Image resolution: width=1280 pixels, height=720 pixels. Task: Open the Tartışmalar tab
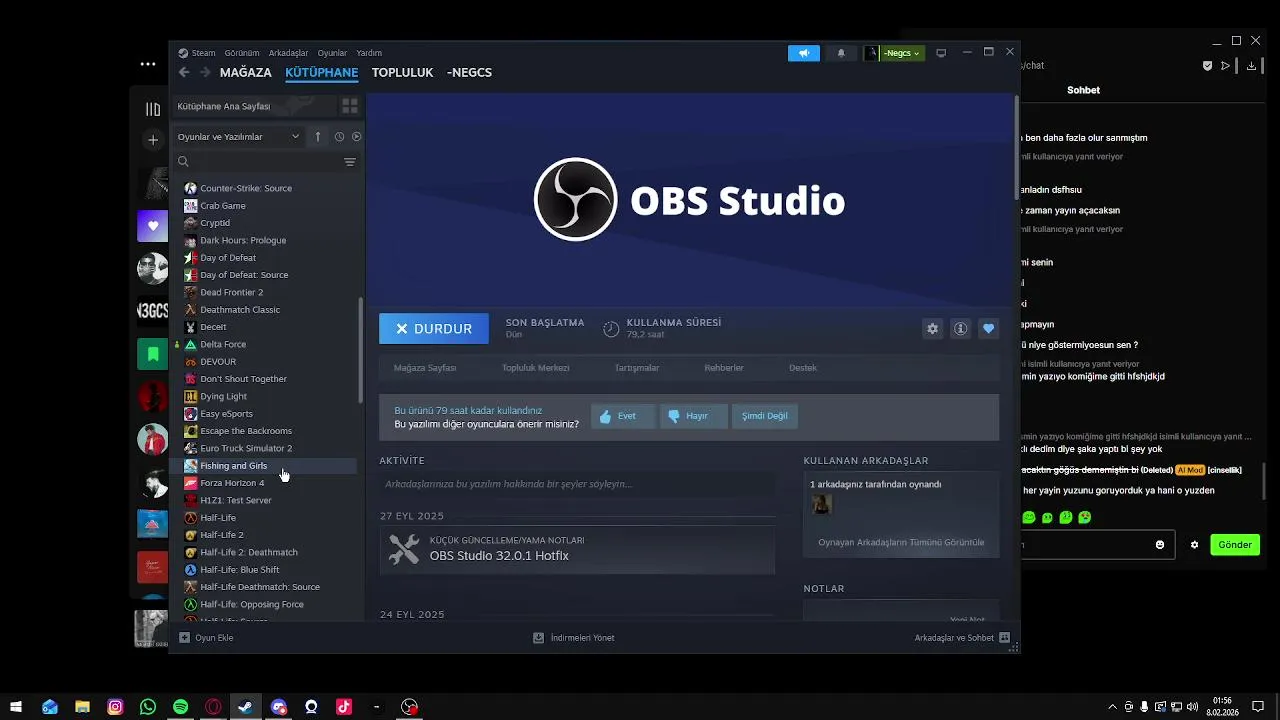click(x=637, y=368)
